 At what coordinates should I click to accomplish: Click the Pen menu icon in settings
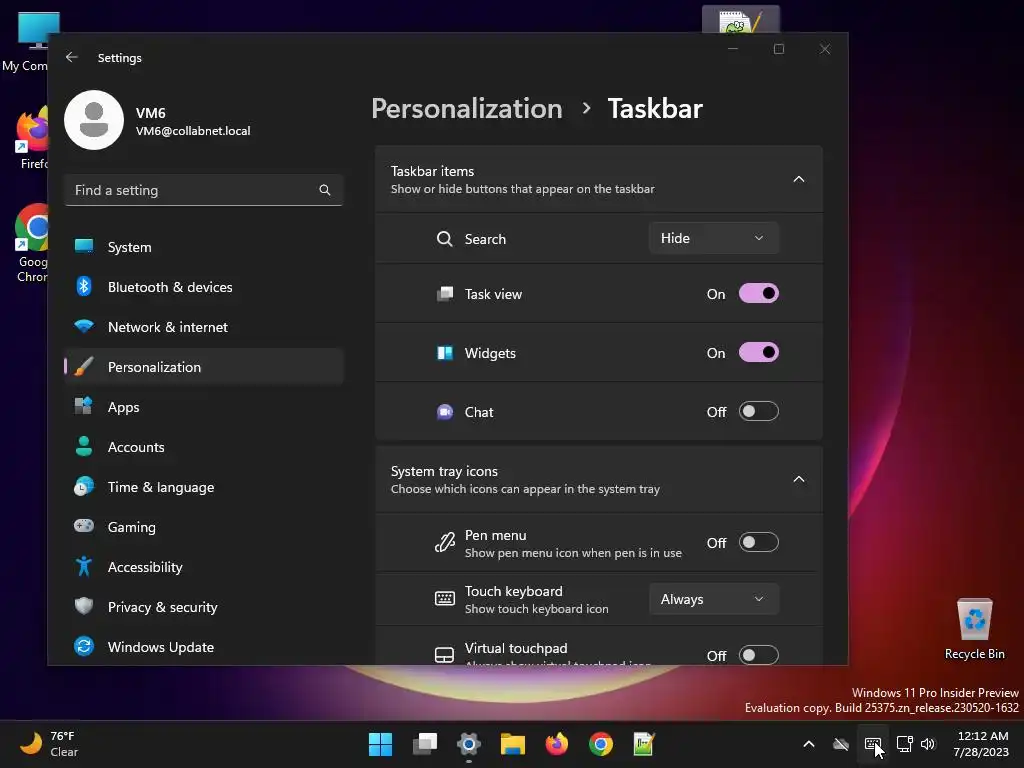(x=445, y=543)
